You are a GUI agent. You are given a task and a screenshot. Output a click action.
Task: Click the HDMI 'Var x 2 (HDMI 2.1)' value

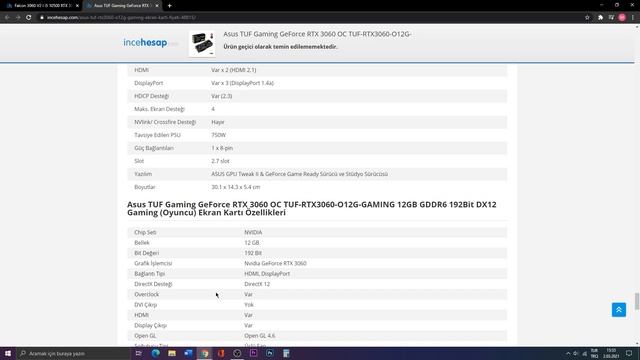(x=234, y=70)
